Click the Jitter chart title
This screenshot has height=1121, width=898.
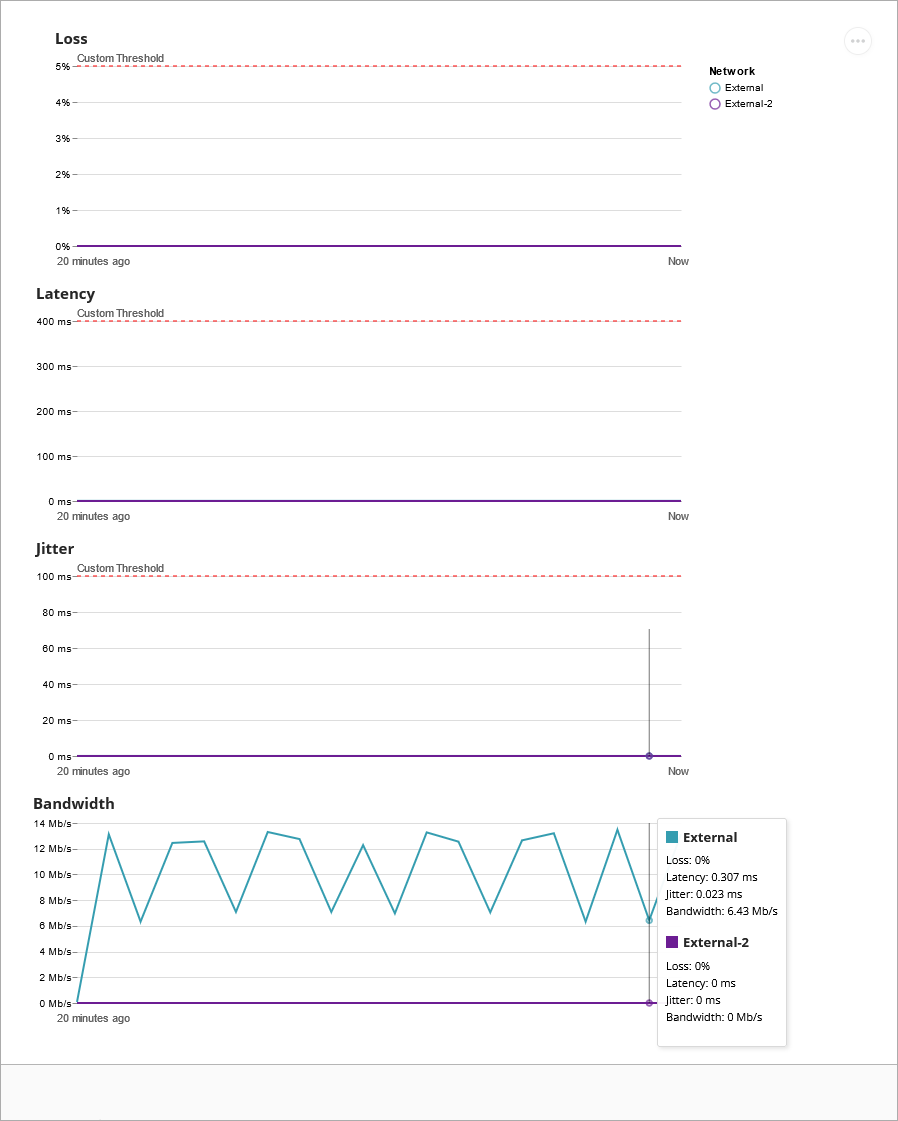tap(54, 548)
